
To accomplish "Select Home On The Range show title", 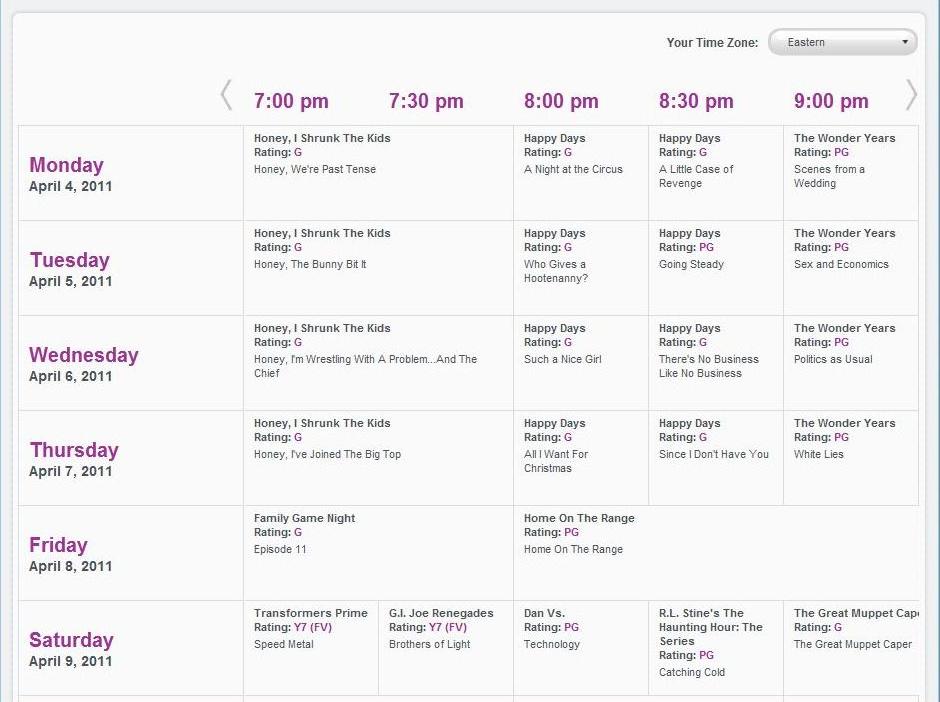I will (579, 518).
